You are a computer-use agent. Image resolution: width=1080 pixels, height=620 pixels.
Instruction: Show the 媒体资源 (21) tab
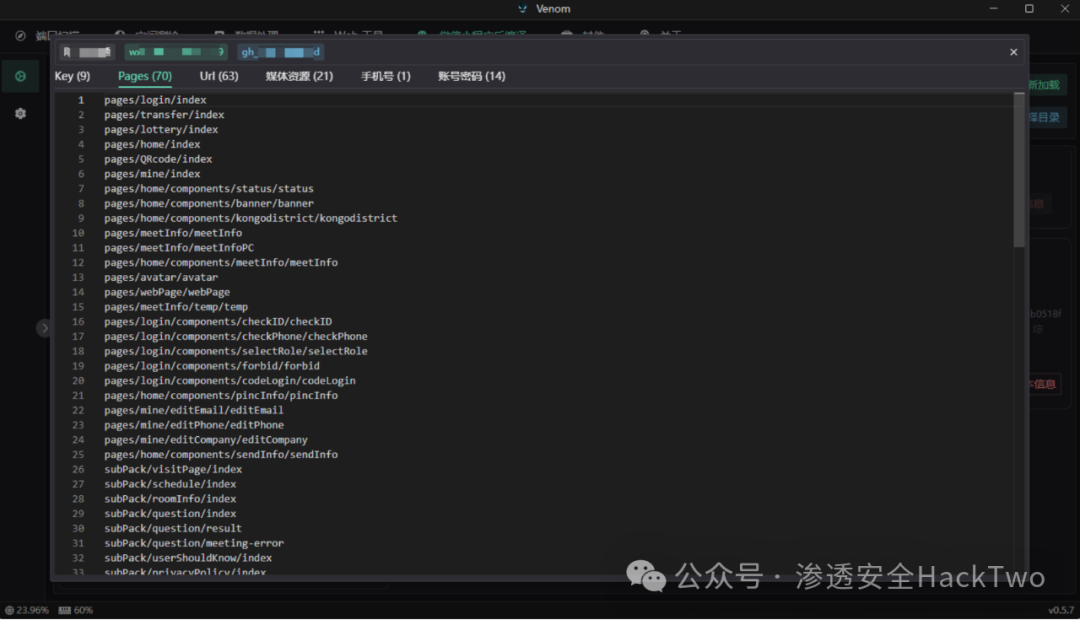299,76
